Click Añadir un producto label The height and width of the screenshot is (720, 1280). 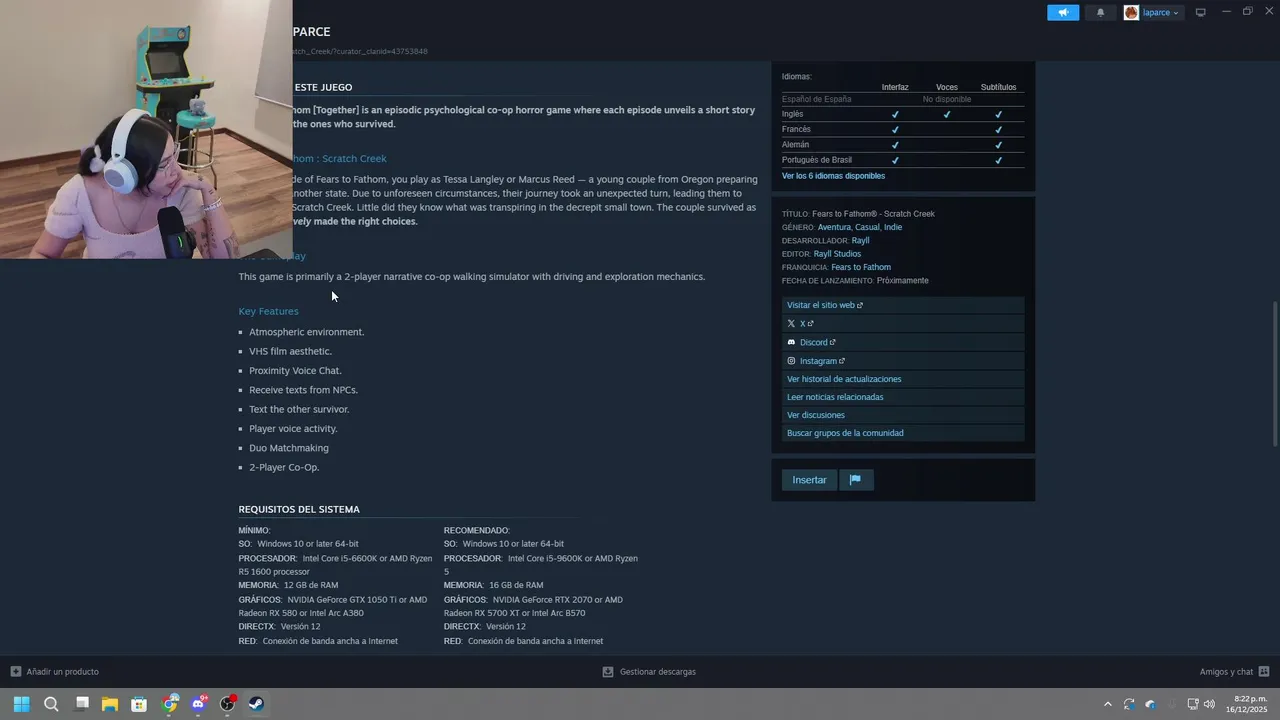point(63,672)
